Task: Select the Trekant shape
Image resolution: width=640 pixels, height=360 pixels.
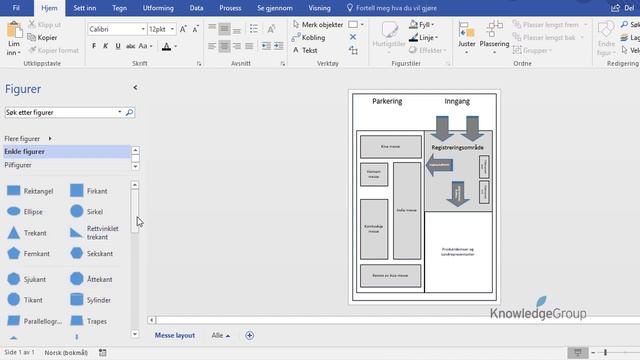Action: [27, 233]
